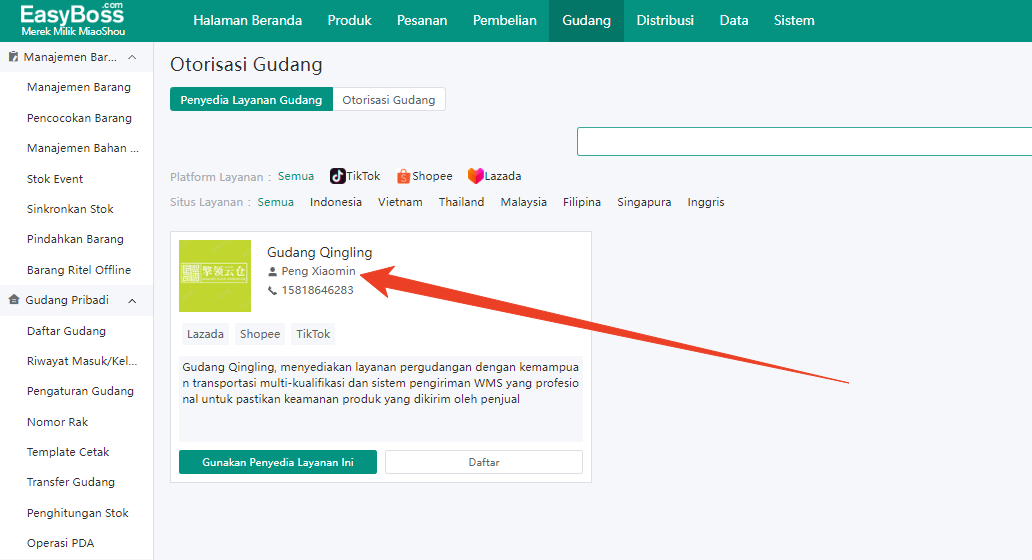Open Pindahkan Barang sidebar item
This screenshot has height=560, width=1032.
[x=75, y=240]
